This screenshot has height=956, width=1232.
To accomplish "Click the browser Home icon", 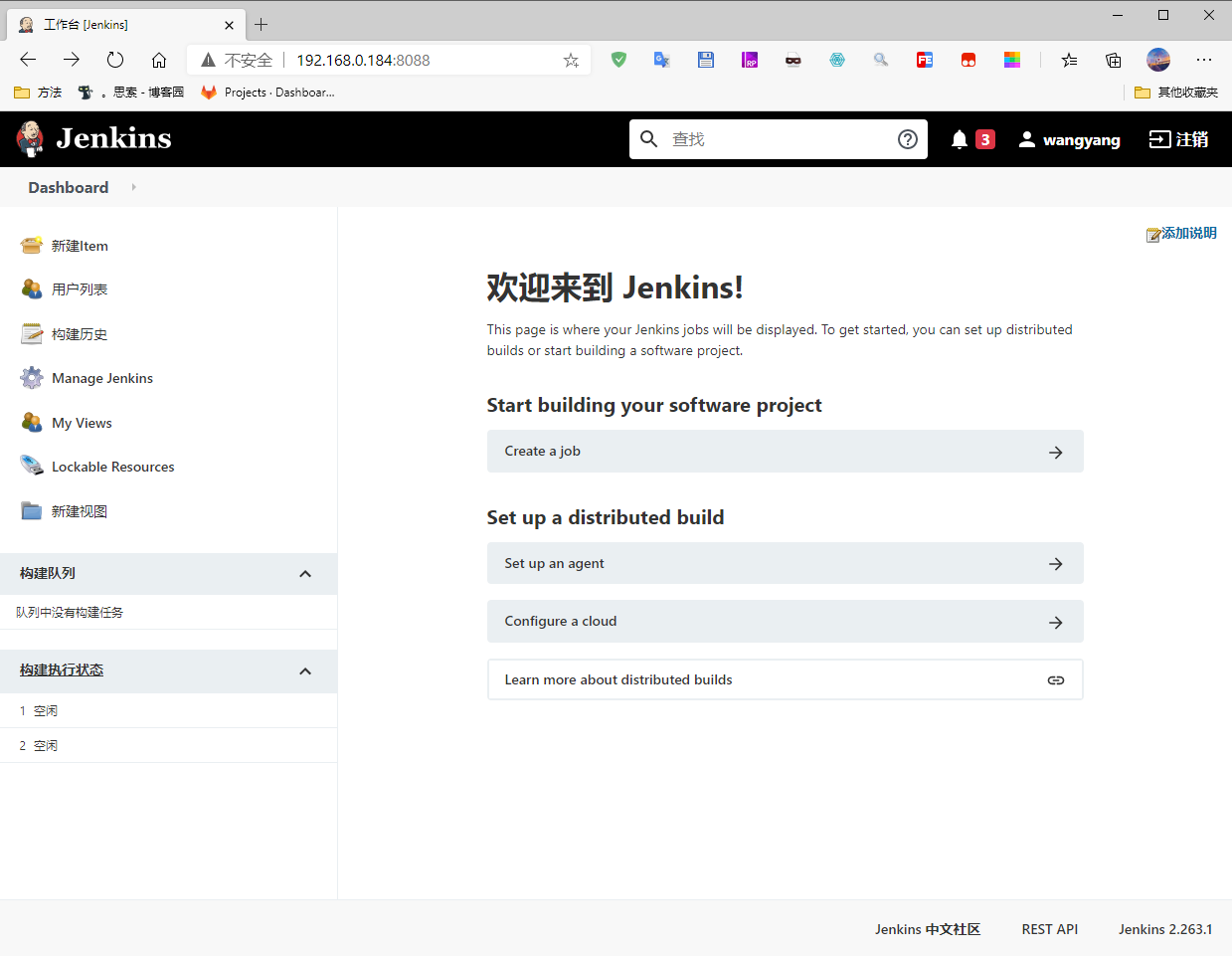I will tap(159, 60).
